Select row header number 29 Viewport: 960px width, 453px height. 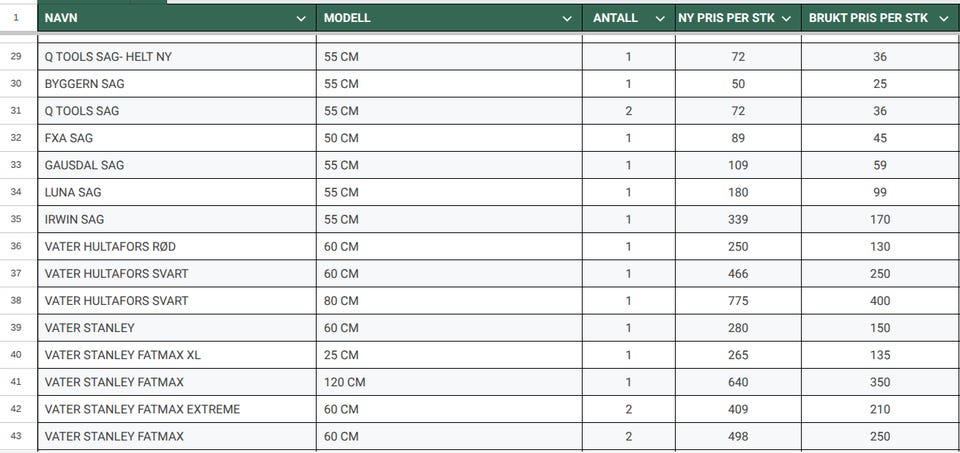(16, 56)
